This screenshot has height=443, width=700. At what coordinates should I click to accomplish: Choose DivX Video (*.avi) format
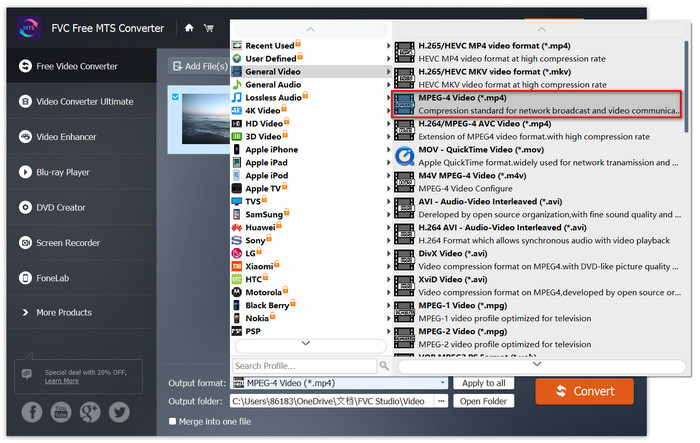pos(538,260)
